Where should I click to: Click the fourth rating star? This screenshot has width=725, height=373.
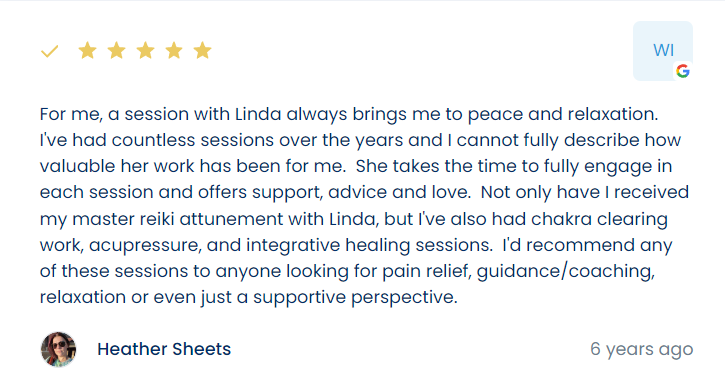174,50
